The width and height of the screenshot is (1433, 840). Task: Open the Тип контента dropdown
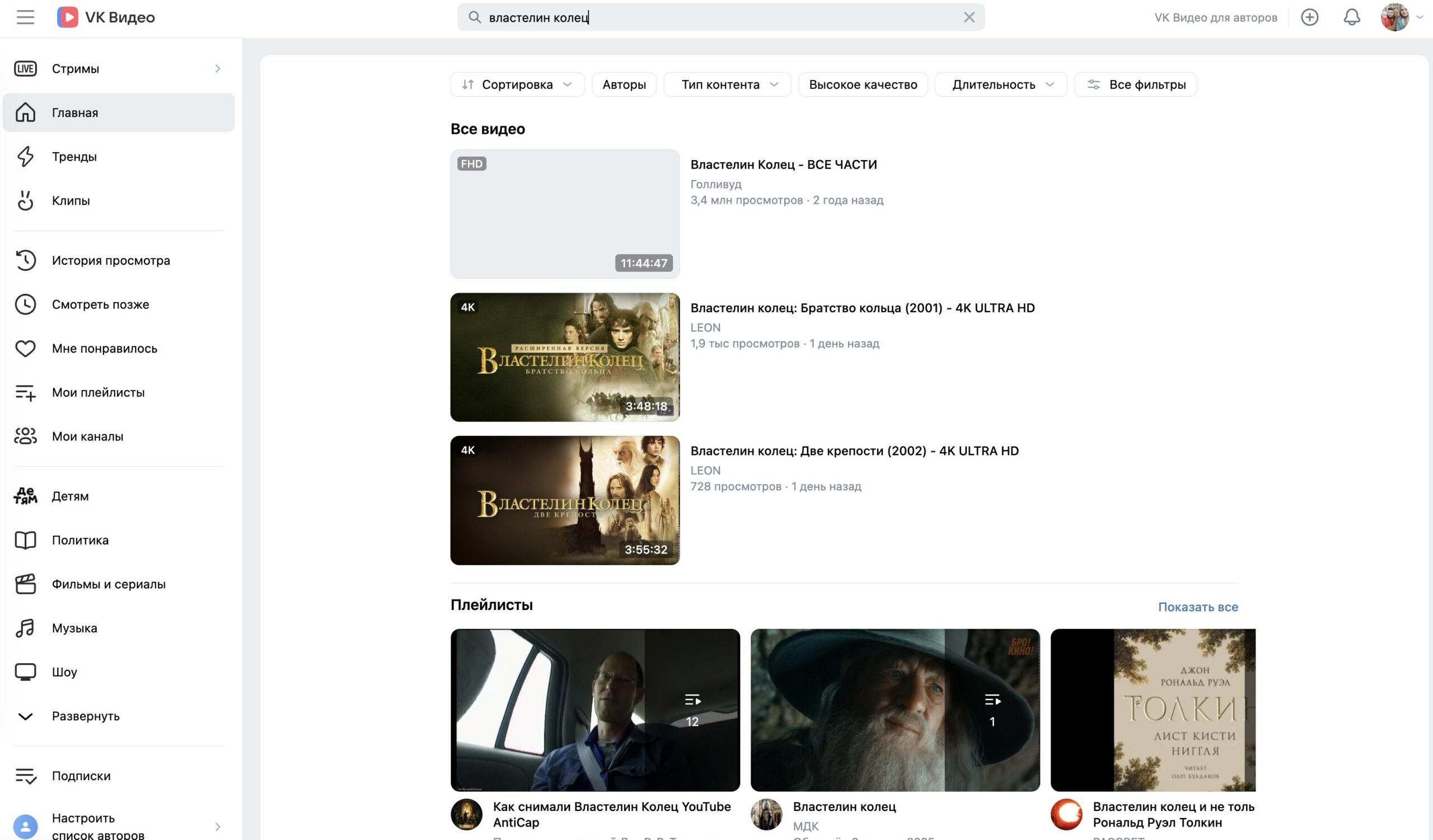[727, 85]
